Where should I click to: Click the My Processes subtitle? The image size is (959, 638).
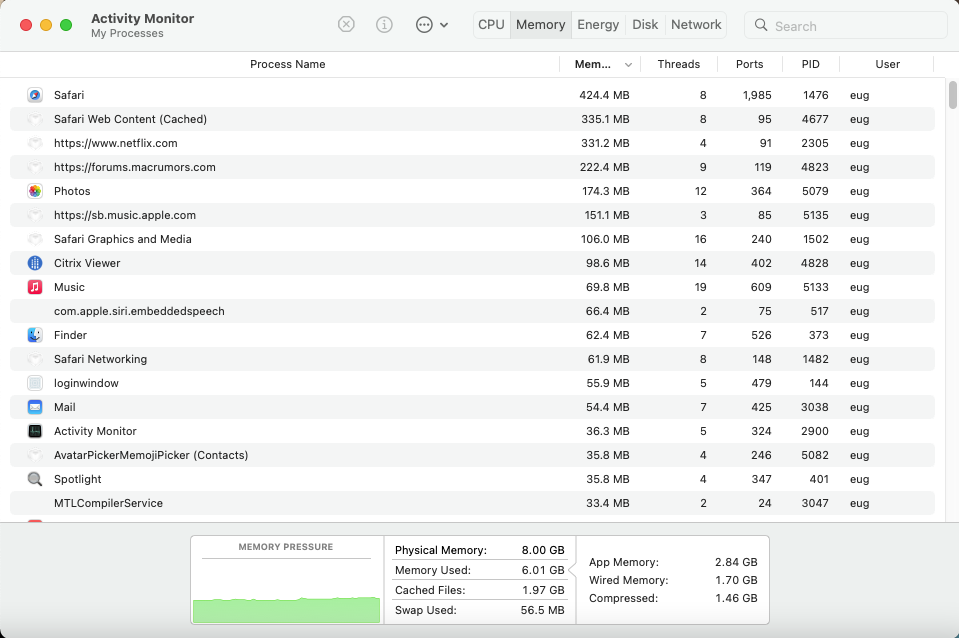pos(127,34)
